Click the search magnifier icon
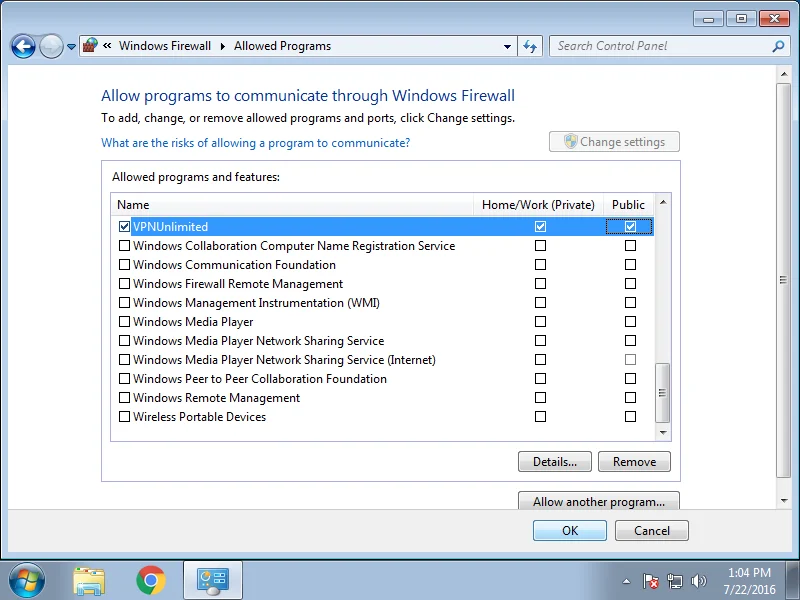 point(779,46)
